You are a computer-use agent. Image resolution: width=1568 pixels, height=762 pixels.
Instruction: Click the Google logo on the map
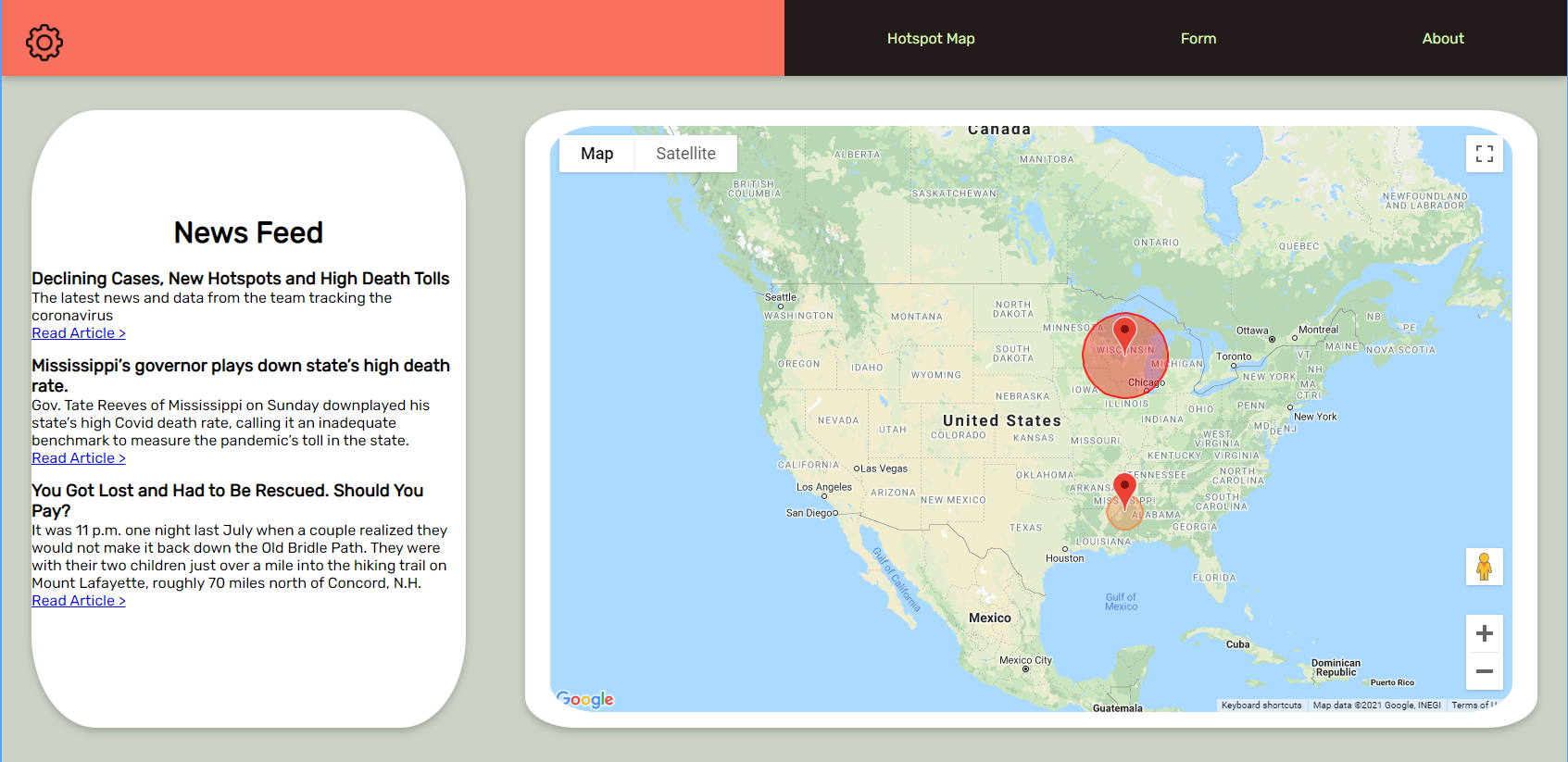click(x=585, y=699)
